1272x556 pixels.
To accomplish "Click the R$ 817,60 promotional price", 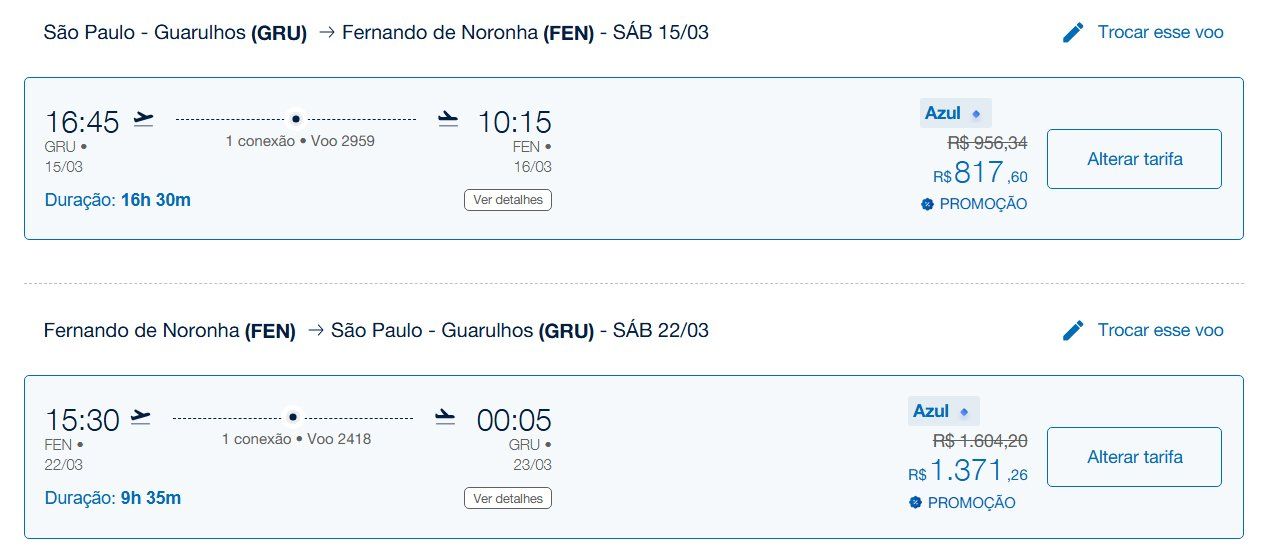I will [980, 174].
